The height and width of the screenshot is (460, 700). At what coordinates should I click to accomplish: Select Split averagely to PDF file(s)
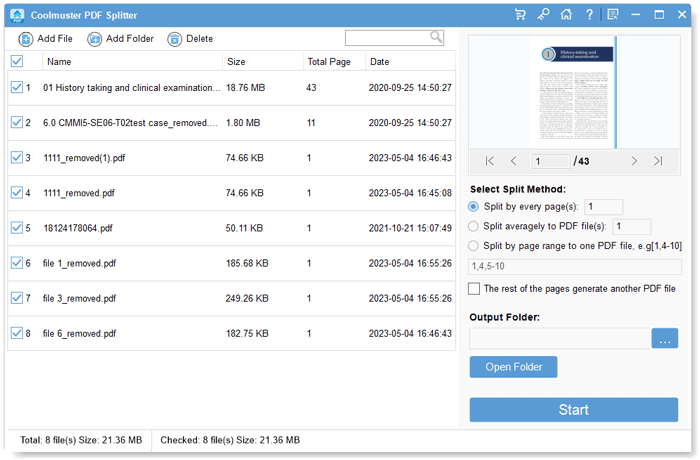click(473, 226)
